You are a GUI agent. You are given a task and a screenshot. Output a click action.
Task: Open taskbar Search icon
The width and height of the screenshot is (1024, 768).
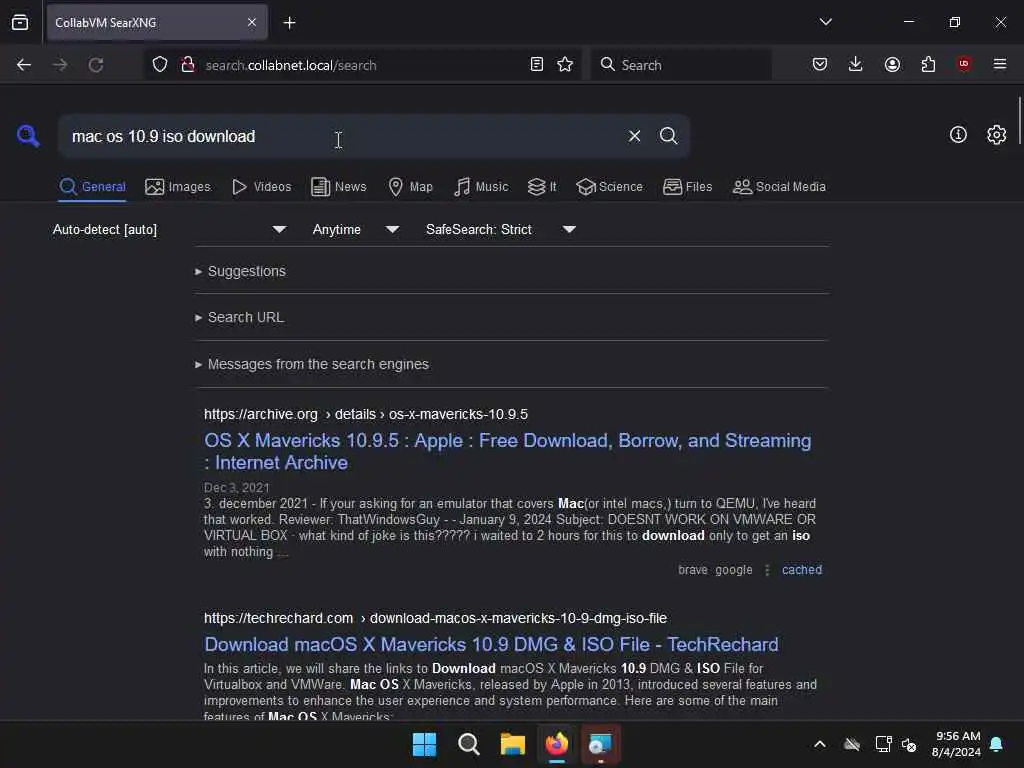coord(468,744)
